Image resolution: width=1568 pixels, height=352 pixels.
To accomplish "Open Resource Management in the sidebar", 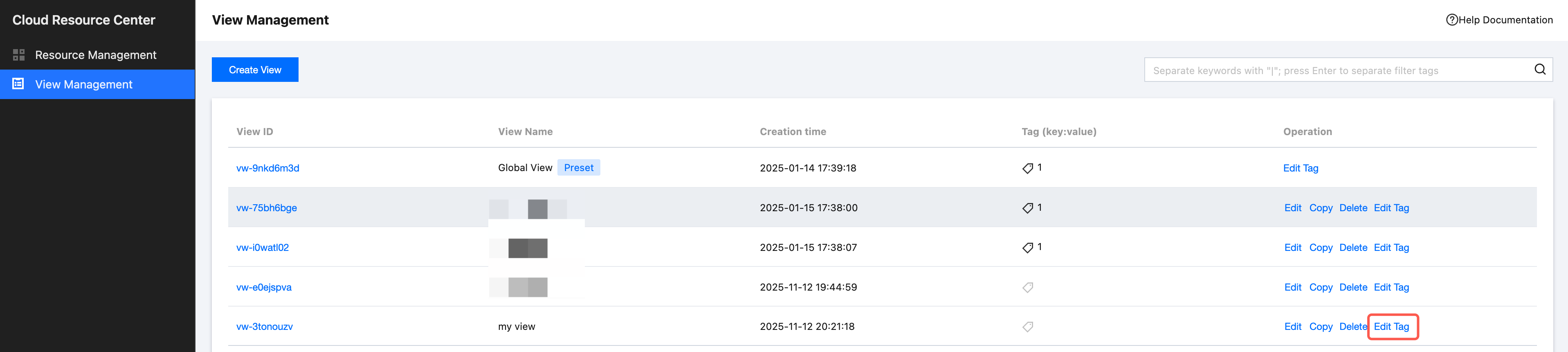I will (96, 55).
